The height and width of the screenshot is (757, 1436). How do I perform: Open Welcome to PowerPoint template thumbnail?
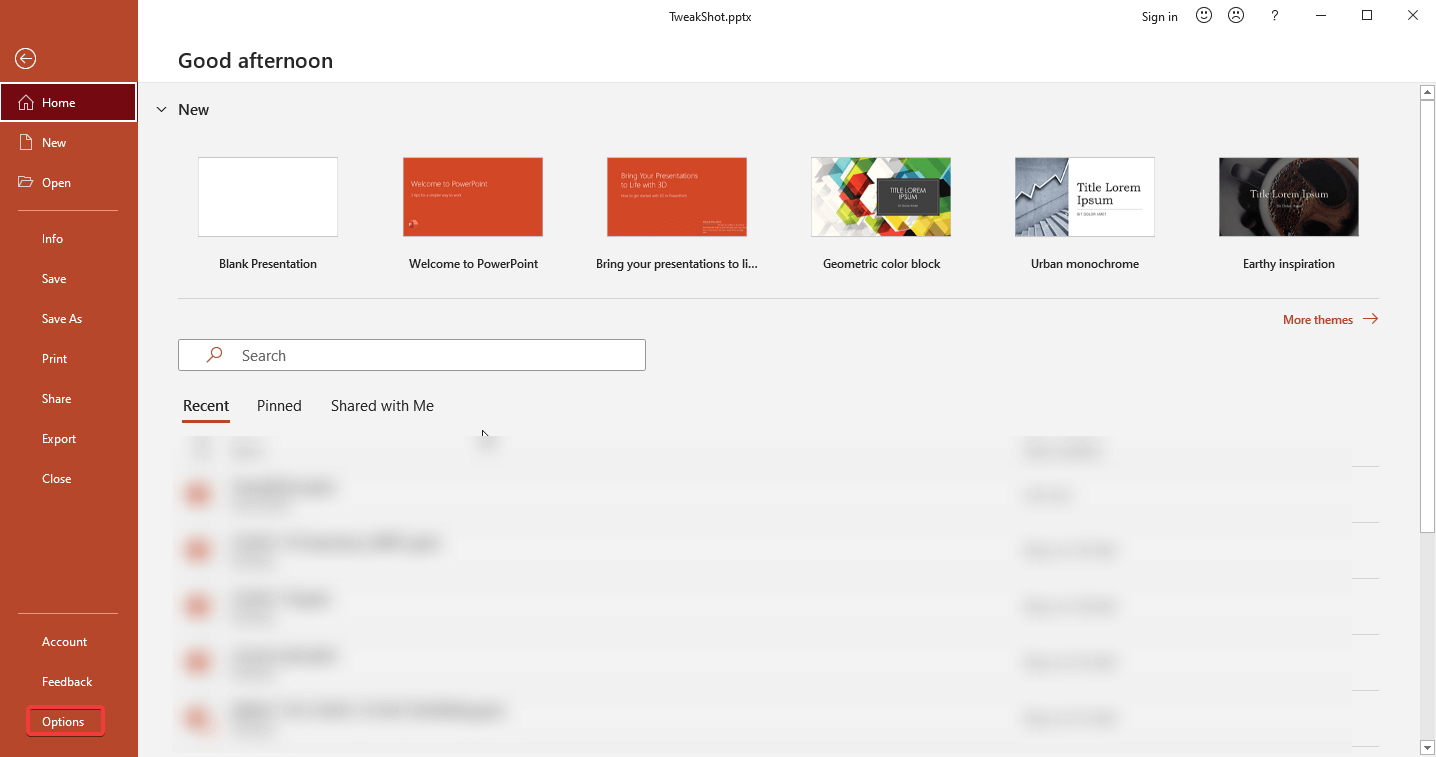click(x=473, y=197)
